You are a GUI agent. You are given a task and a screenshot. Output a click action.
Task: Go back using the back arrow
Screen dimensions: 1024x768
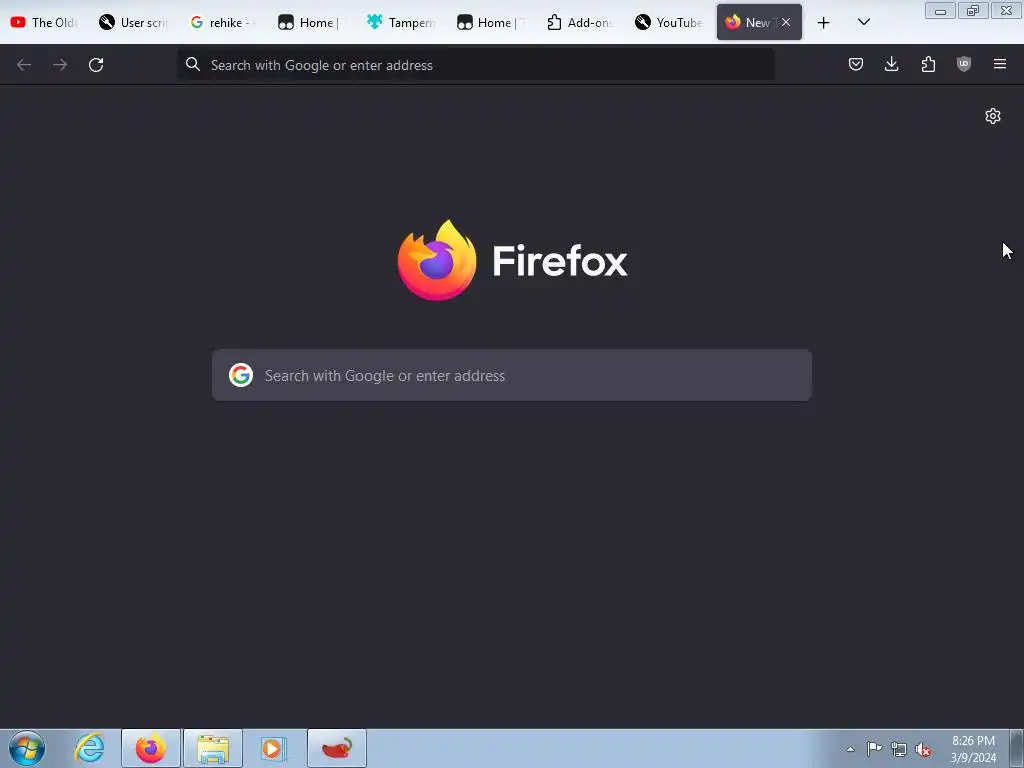tap(24, 65)
